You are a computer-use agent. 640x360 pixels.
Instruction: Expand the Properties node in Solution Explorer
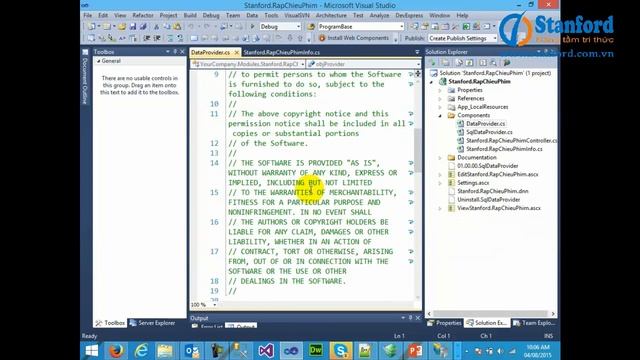440,90
